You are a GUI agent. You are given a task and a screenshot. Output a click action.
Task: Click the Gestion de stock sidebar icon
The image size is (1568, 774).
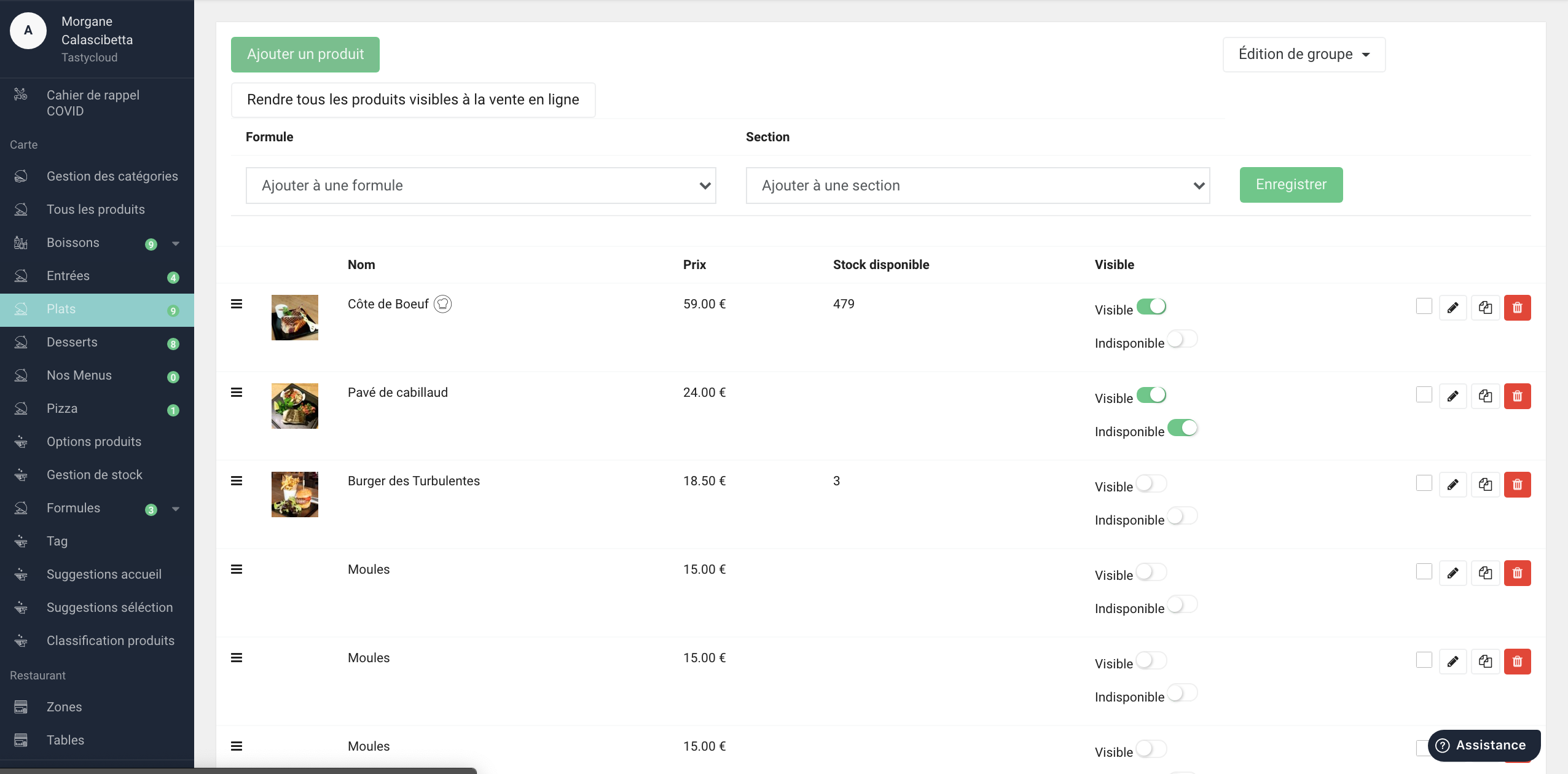pos(21,475)
